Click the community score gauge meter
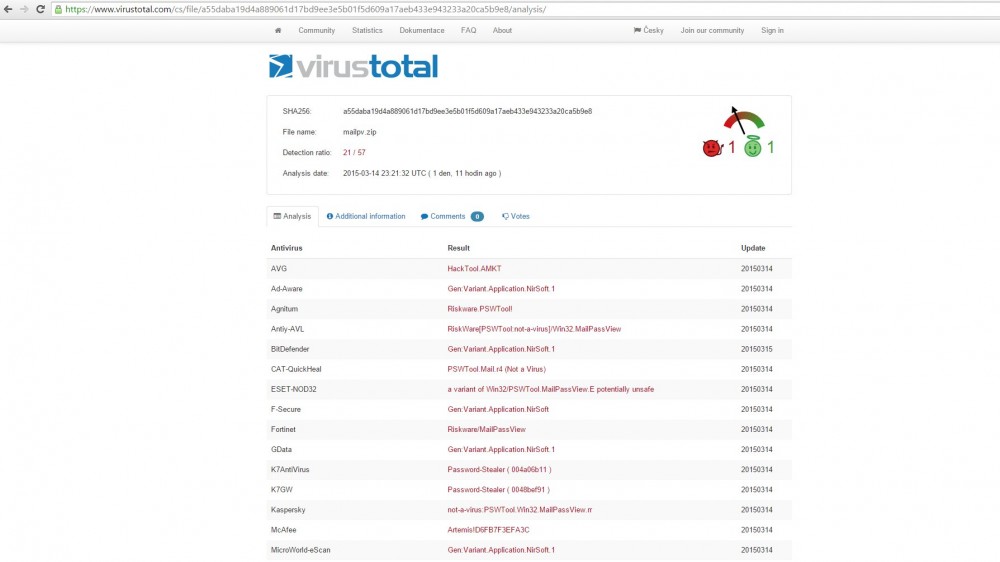 pyautogui.click(x=743, y=121)
